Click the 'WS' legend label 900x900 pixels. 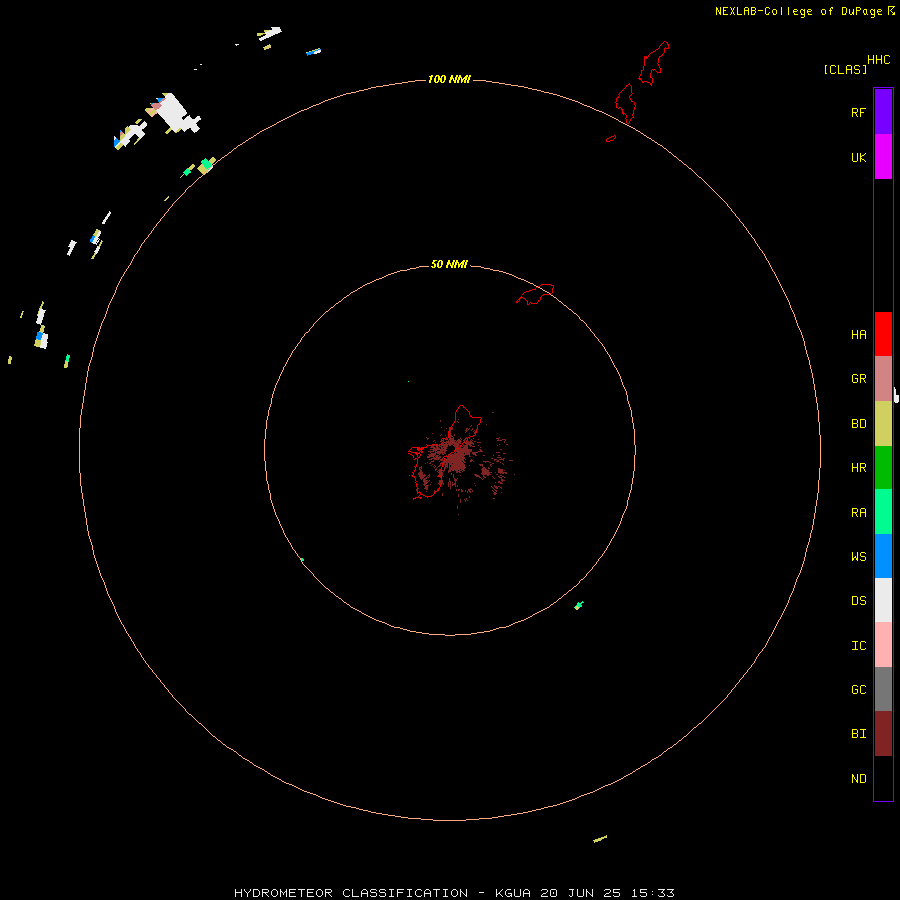tap(858, 557)
